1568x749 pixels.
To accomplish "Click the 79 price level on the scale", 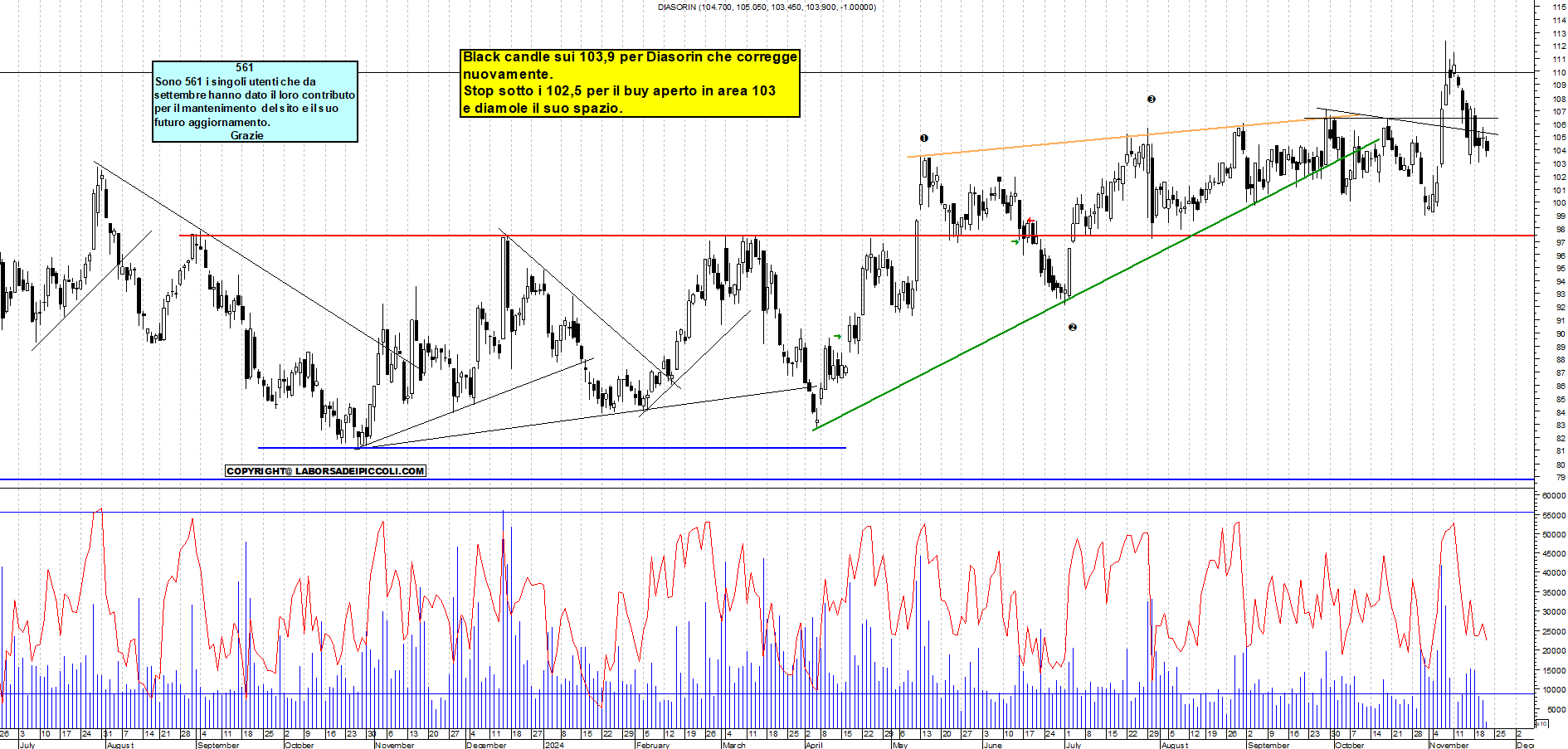I will point(1561,478).
